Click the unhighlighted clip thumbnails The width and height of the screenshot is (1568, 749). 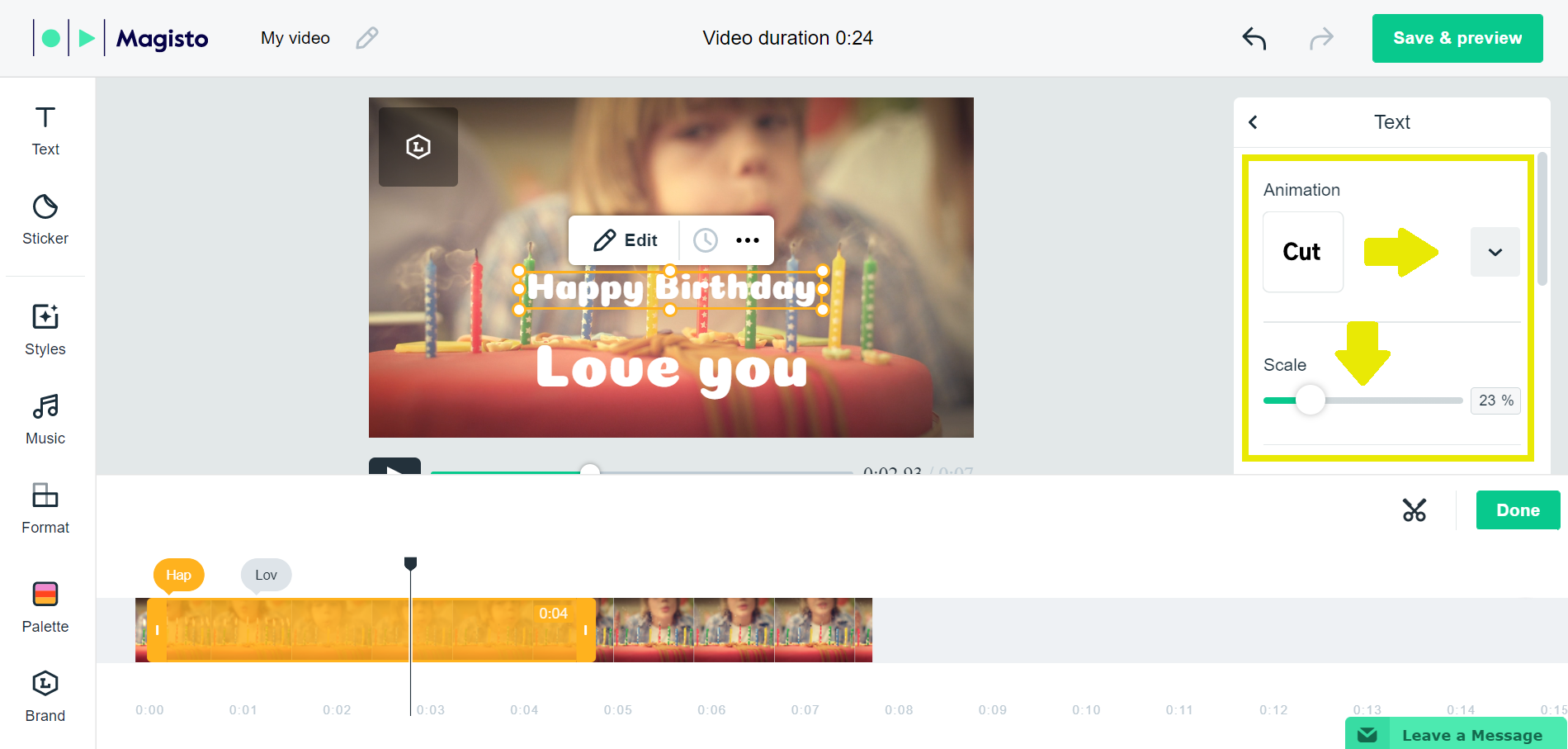pos(734,630)
